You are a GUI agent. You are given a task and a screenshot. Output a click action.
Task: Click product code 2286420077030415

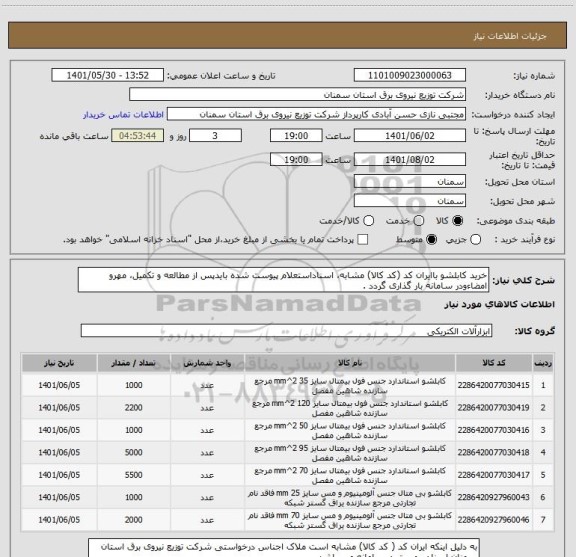point(493,385)
